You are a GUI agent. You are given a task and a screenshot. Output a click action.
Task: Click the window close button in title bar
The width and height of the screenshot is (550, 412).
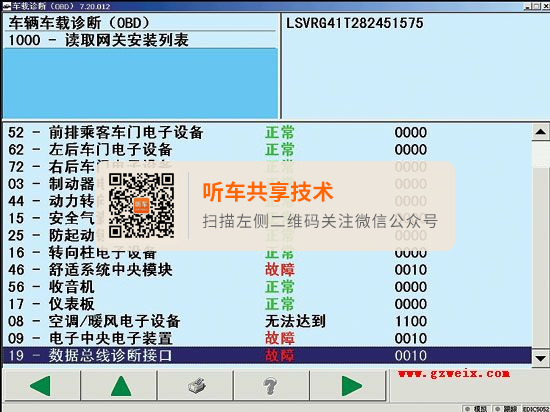point(546,6)
